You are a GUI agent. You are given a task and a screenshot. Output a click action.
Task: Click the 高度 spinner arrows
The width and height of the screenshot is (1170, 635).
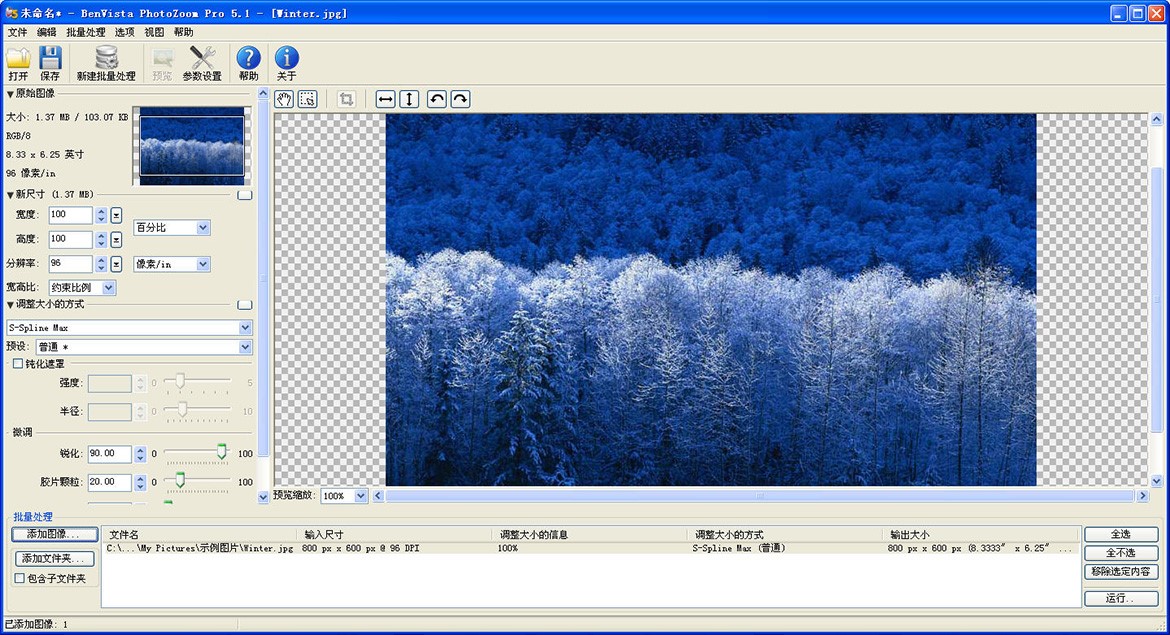tap(101, 240)
